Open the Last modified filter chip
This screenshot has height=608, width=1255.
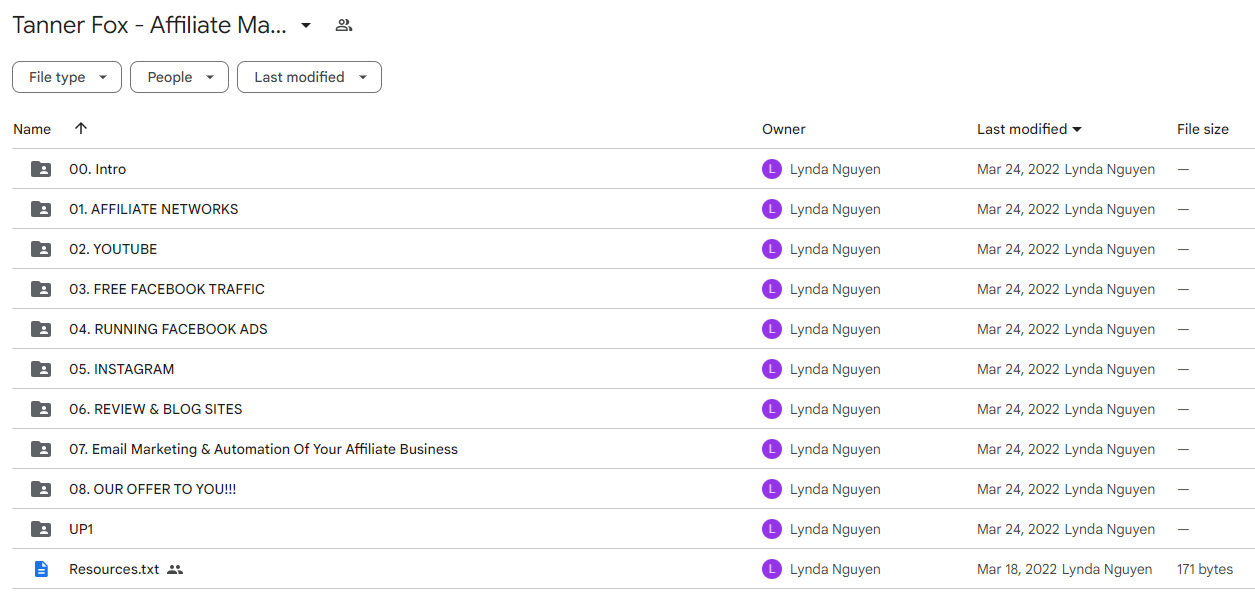(x=309, y=77)
